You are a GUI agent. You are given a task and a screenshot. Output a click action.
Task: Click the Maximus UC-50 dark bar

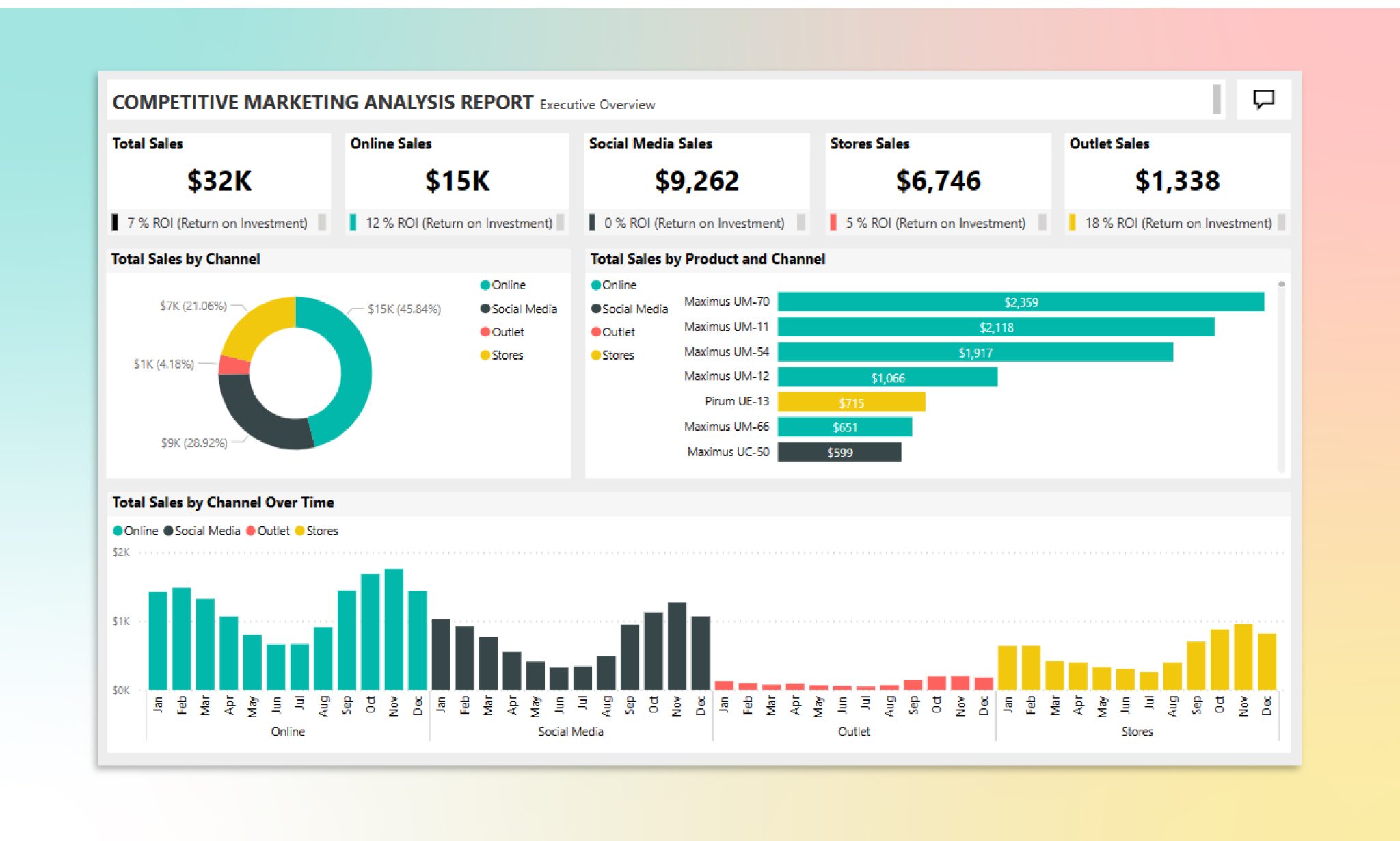(839, 452)
